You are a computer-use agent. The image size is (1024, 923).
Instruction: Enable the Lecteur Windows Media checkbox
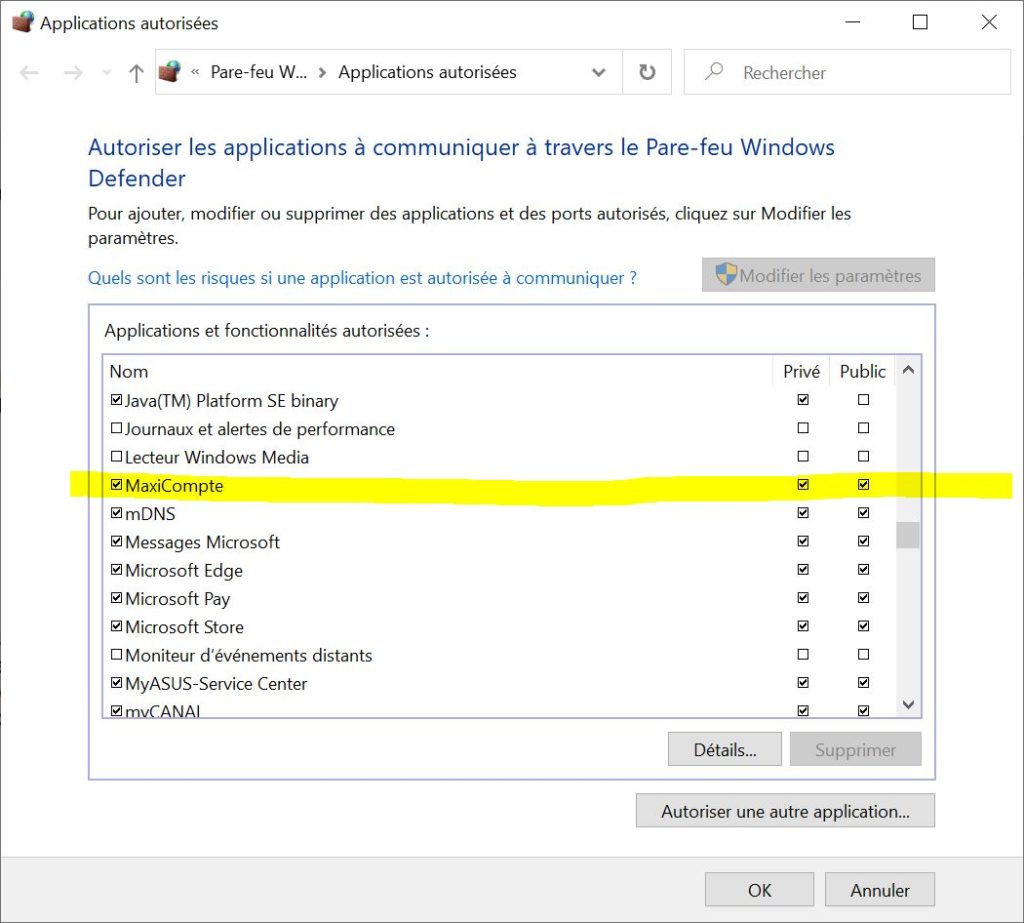tap(116, 457)
